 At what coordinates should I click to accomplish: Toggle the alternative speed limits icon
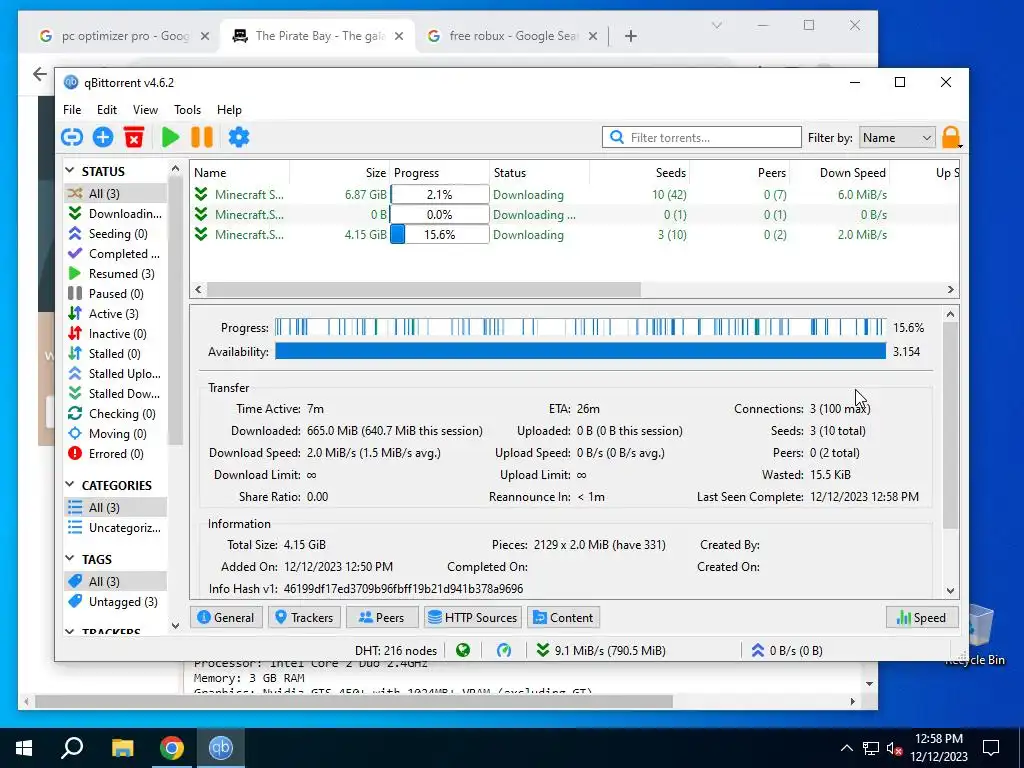pos(504,650)
